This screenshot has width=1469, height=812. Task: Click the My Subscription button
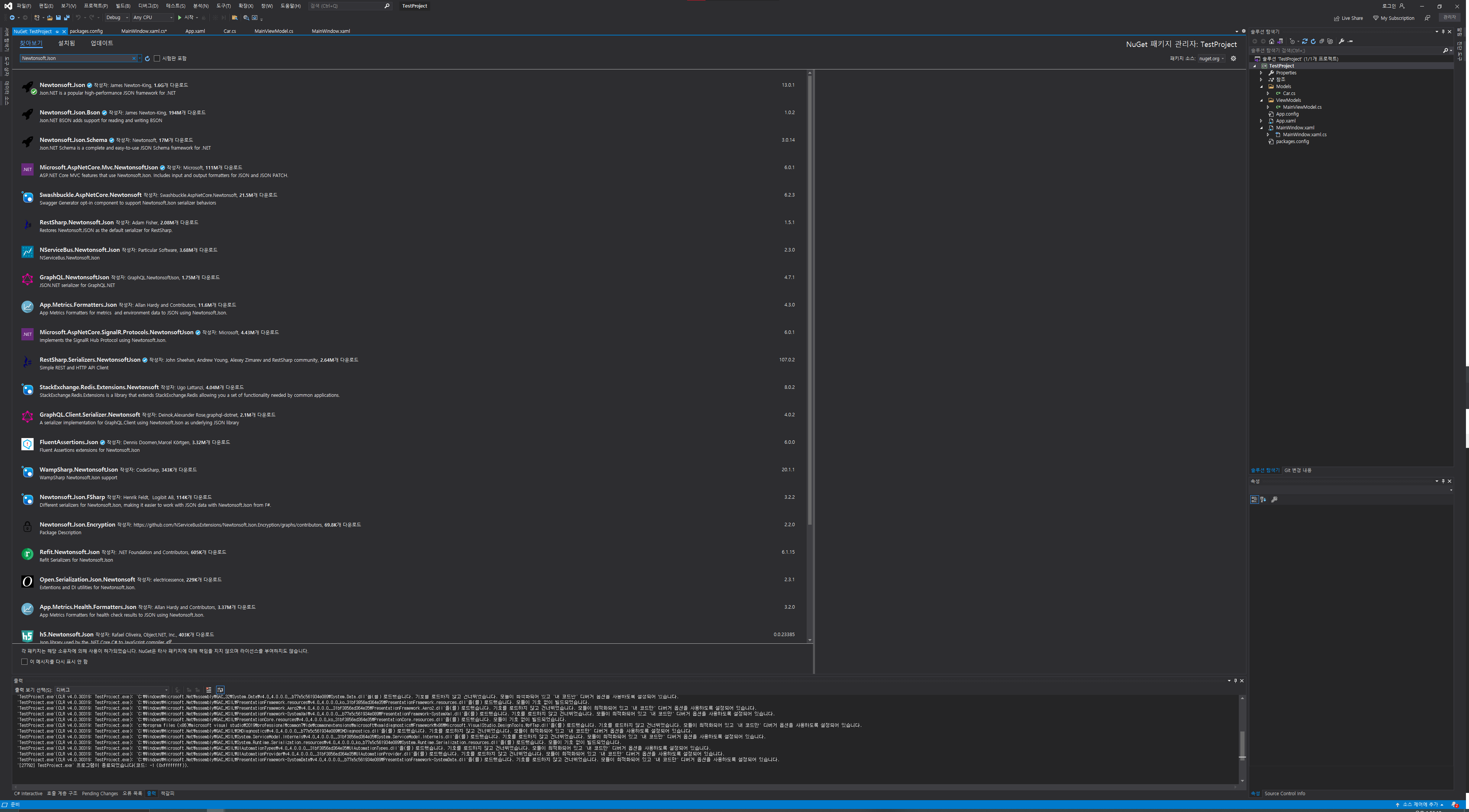(x=1394, y=18)
